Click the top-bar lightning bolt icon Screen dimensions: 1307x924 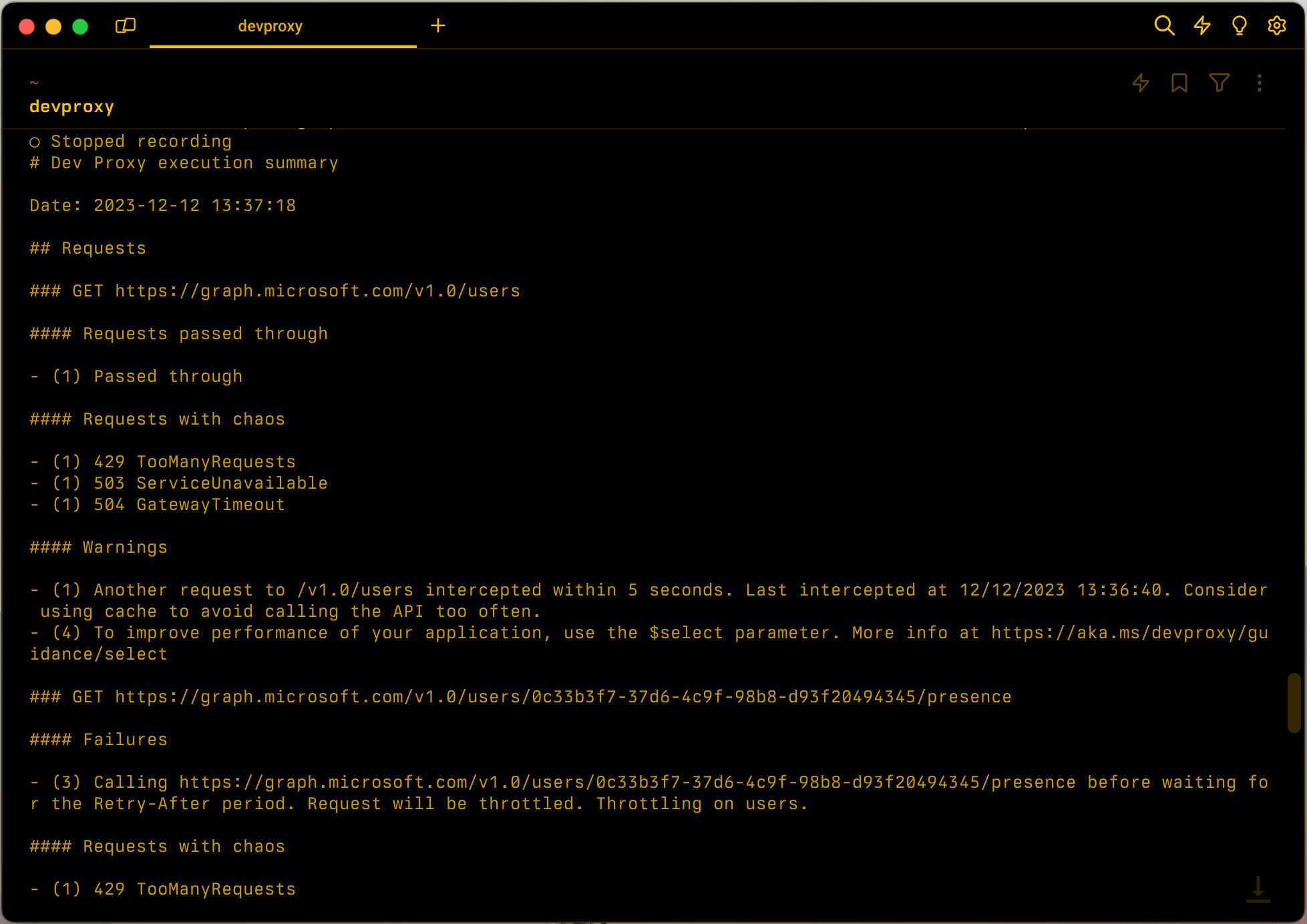1202,26
